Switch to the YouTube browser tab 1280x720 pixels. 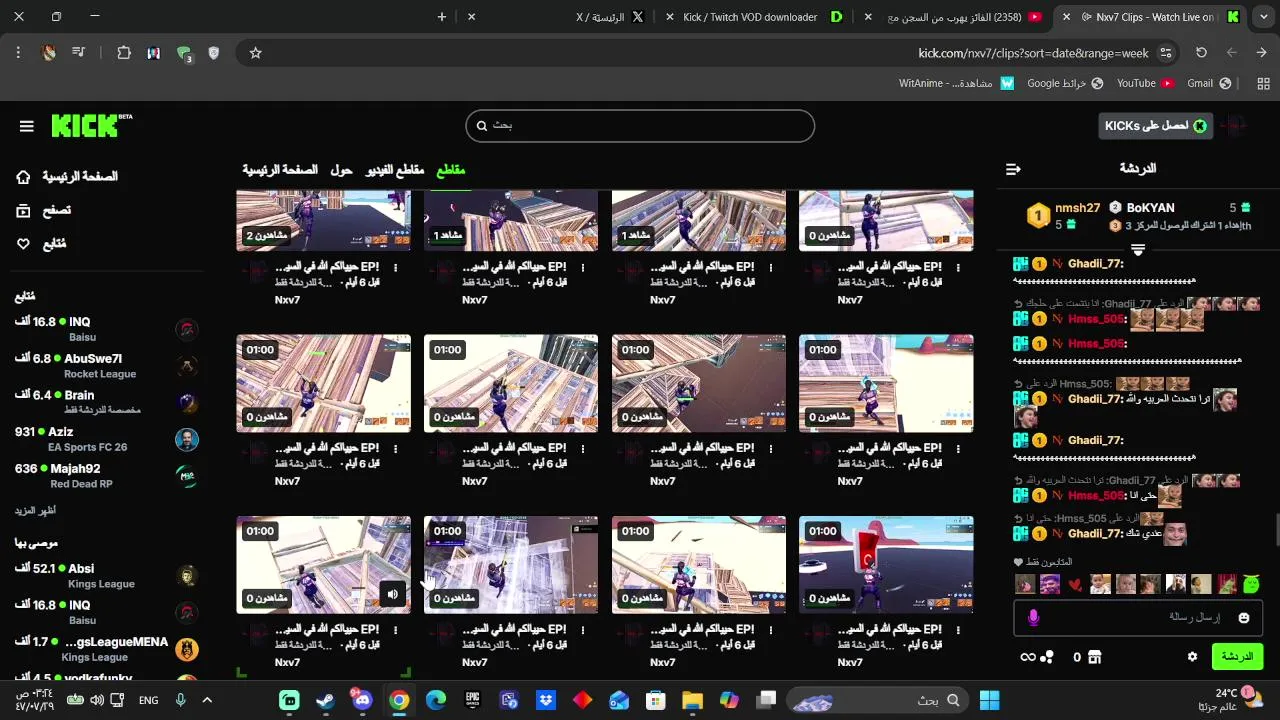[965, 17]
